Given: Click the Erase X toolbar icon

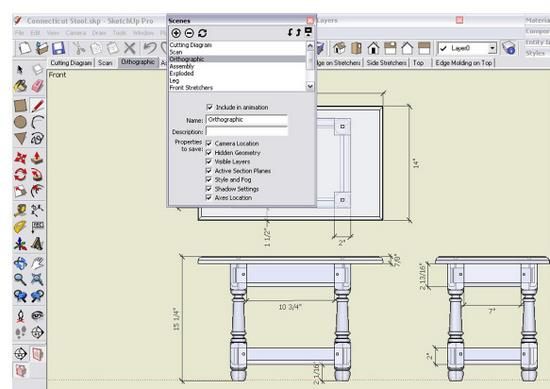Looking at the screenshot, I should point(130,48).
